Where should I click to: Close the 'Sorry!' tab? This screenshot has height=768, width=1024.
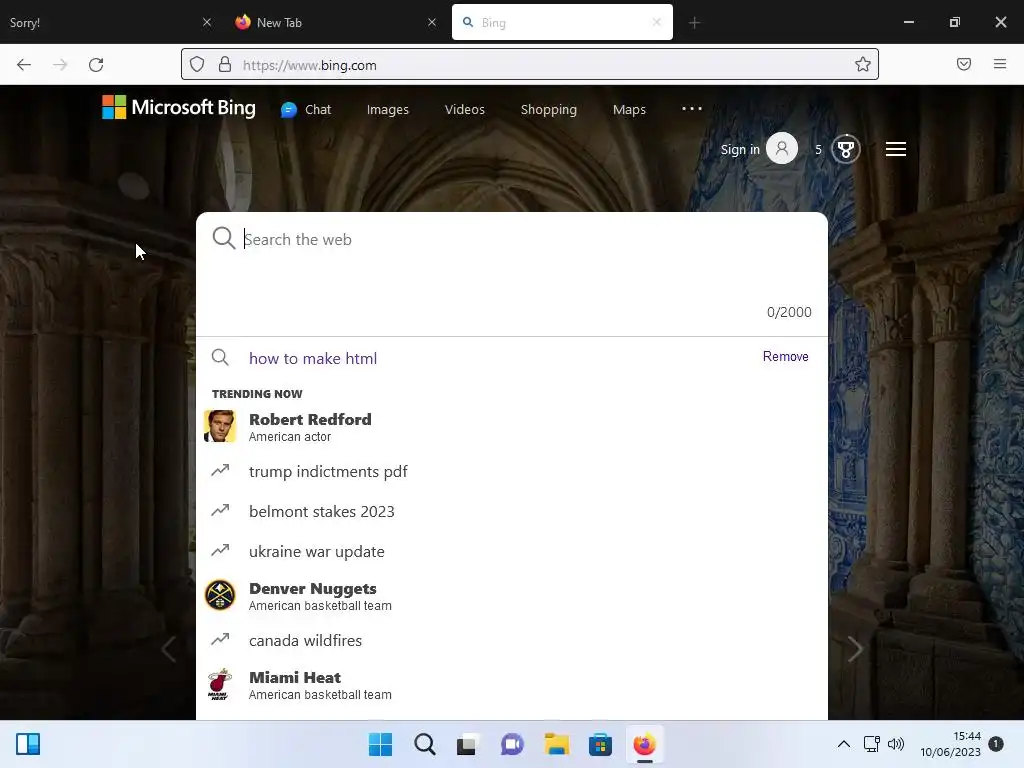(x=207, y=22)
